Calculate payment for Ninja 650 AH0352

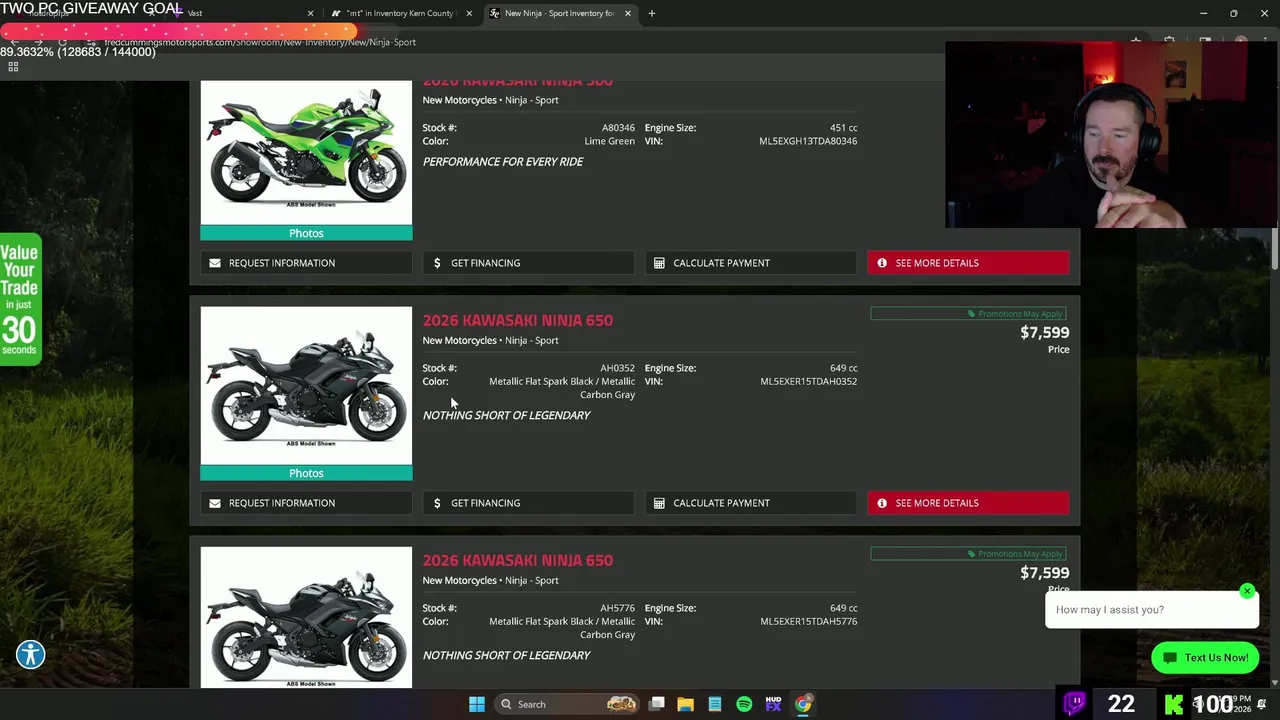pos(750,503)
